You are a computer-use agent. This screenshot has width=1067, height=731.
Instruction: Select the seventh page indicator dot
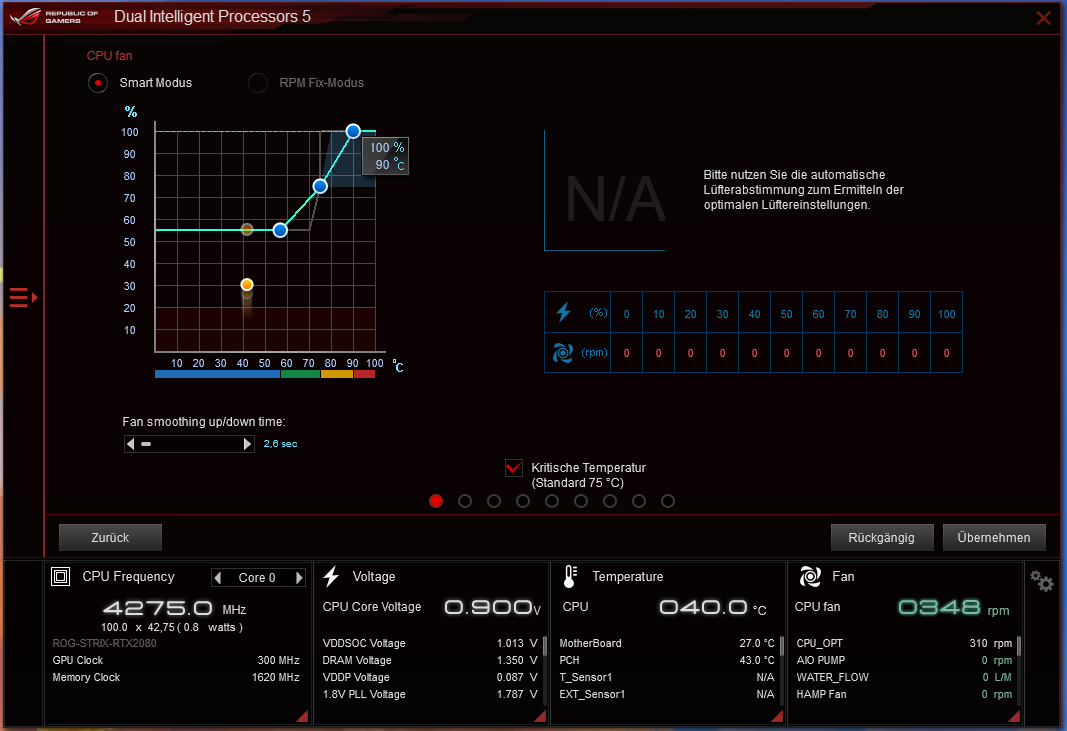[x=610, y=501]
